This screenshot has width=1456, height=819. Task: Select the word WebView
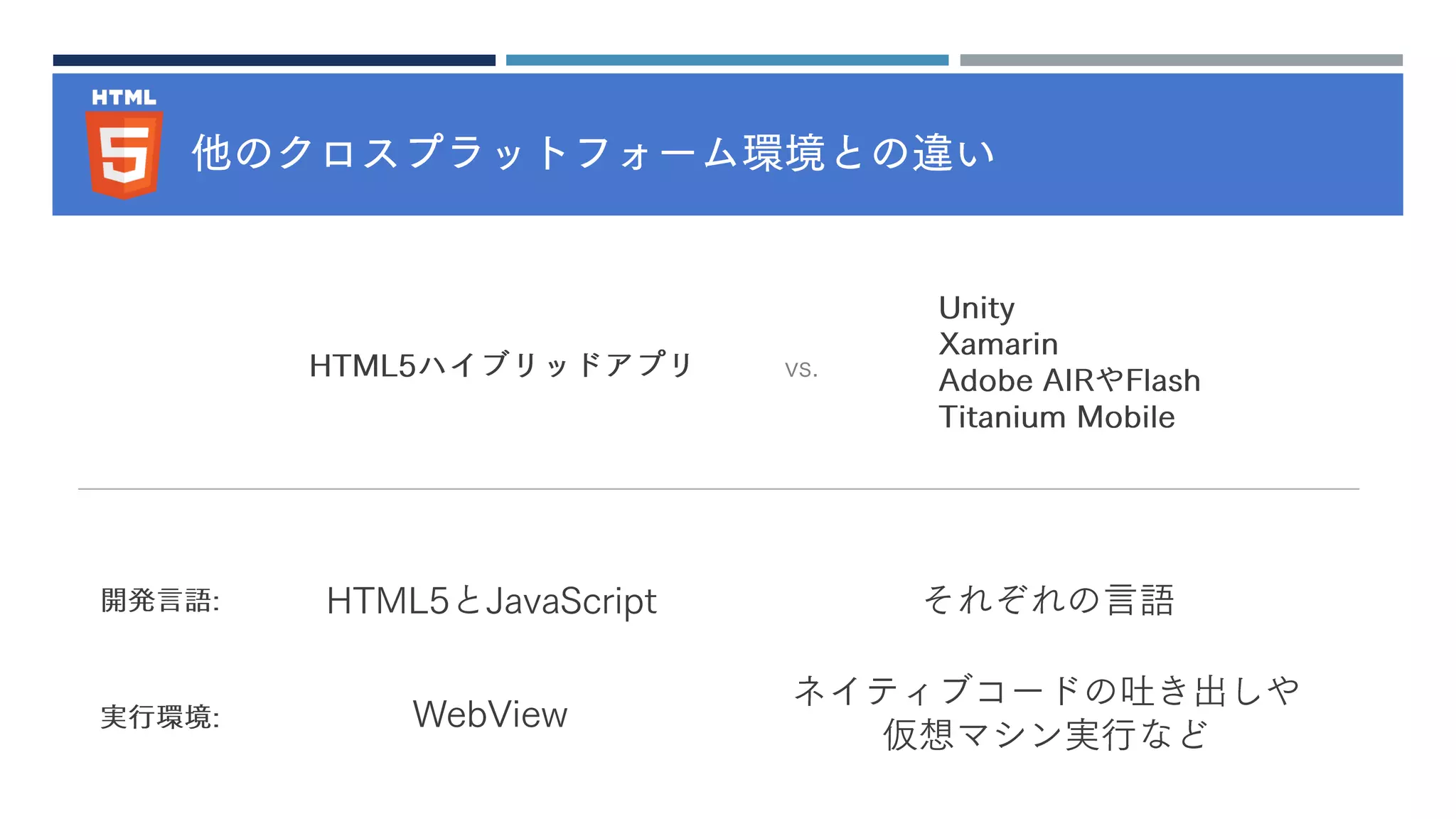pyautogui.click(x=490, y=714)
